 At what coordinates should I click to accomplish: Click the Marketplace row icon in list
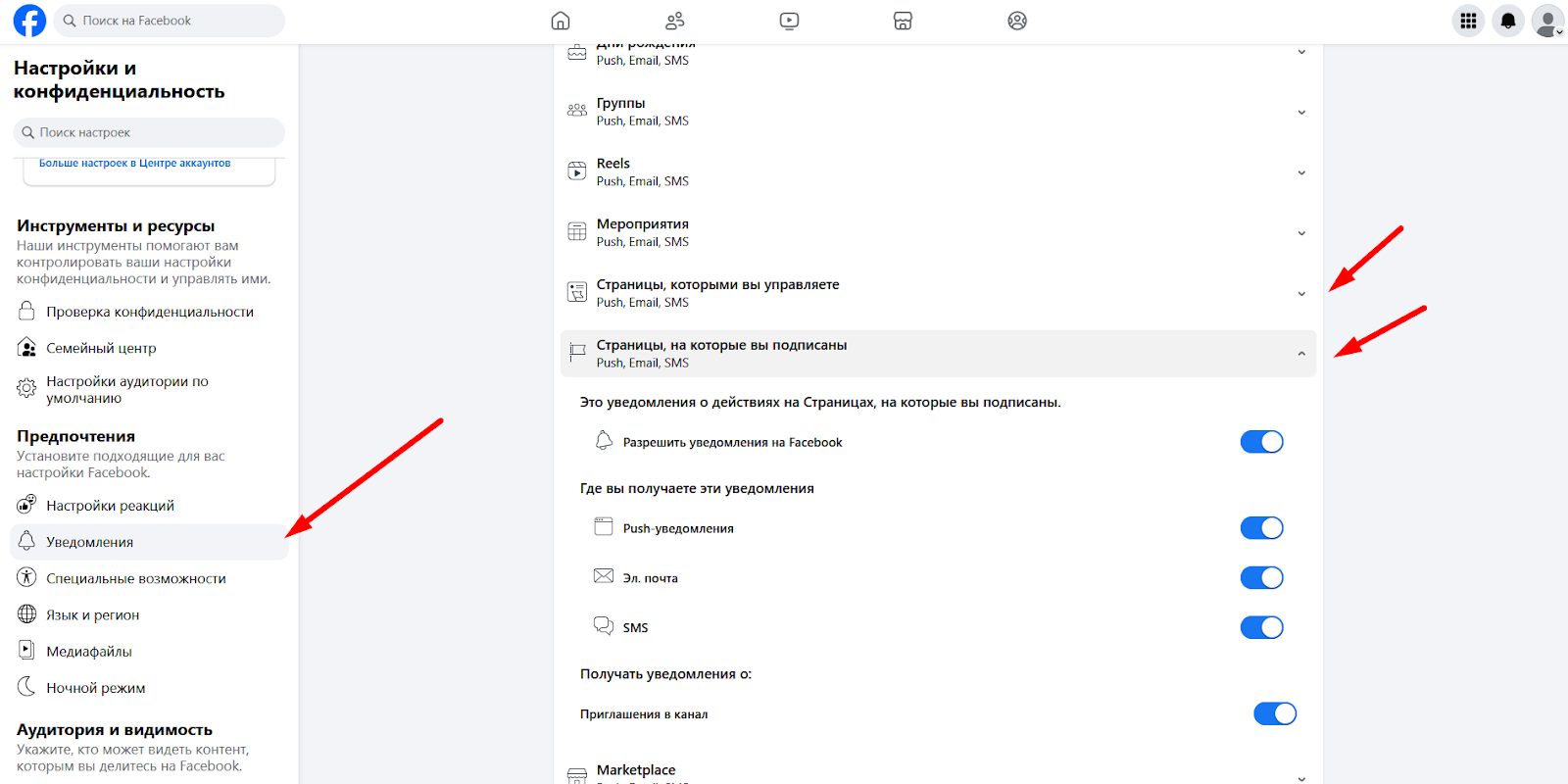pos(577,775)
